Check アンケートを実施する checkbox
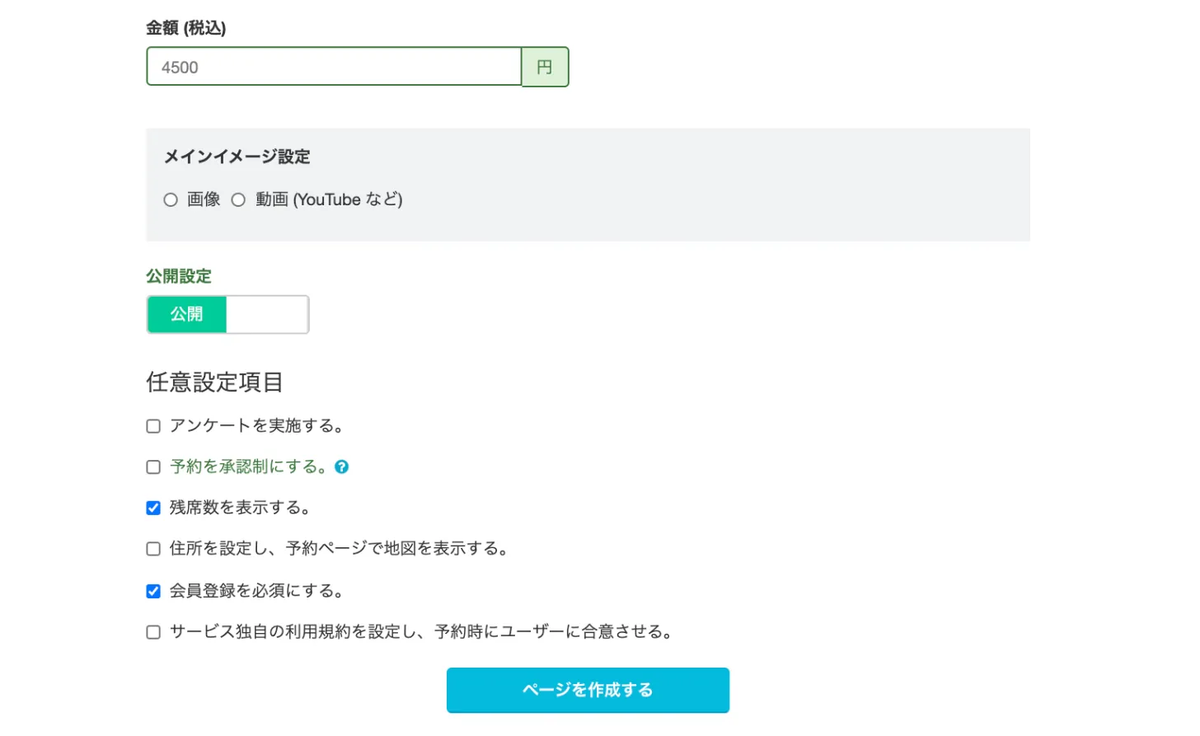Image resolution: width=1200 pixels, height=736 pixels. pyautogui.click(x=153, y=426)
